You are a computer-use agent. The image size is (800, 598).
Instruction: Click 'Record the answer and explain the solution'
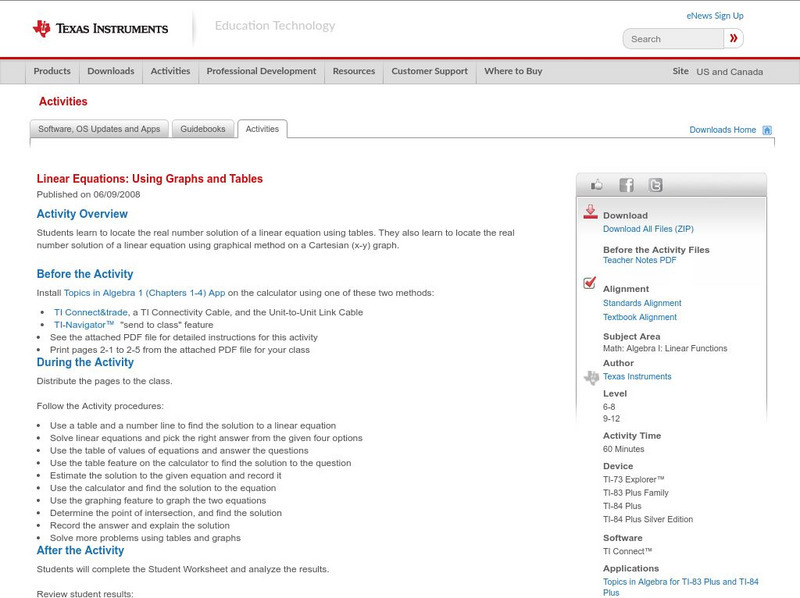[x=140, y=526]
